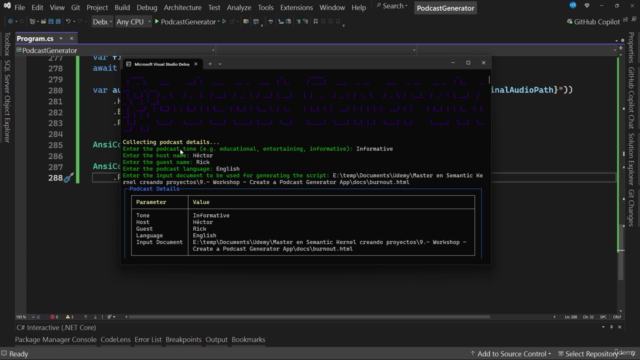Viewport: 640px width, 360px height.
Task: Select the Program.cs editor tab
Action: (x=35, y=38)
